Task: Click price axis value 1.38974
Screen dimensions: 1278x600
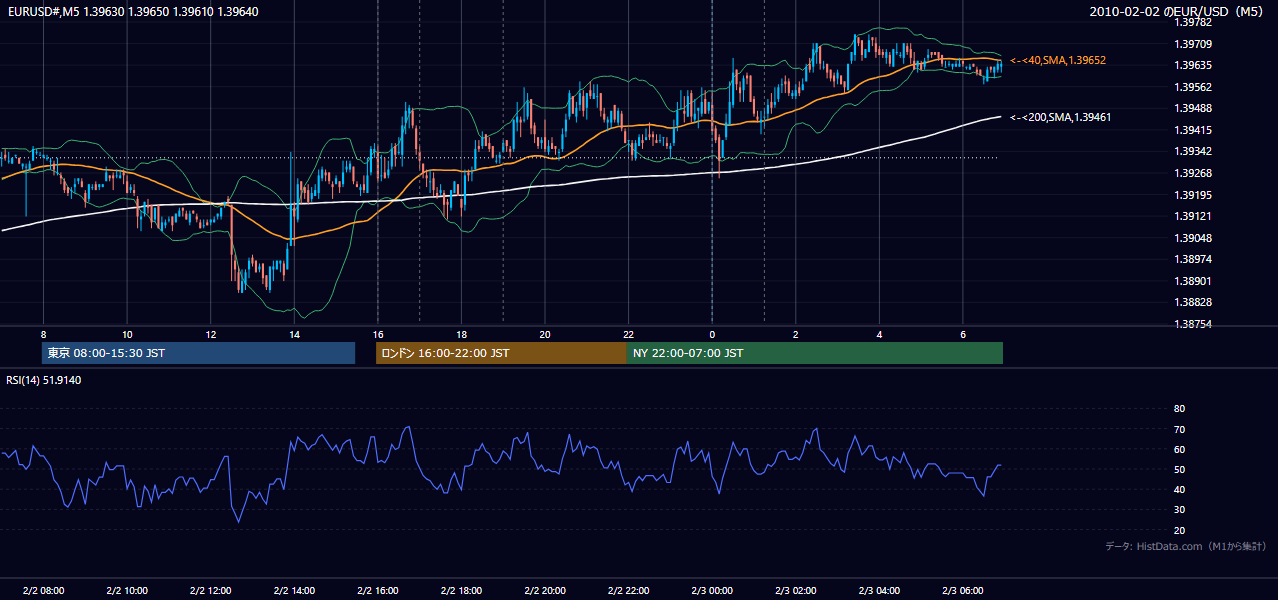Action: 1193,259
